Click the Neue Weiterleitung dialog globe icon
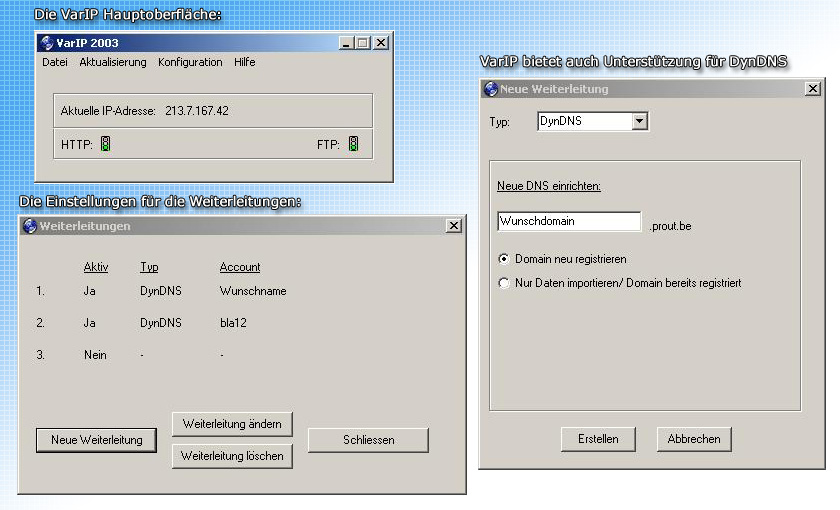 491,89
